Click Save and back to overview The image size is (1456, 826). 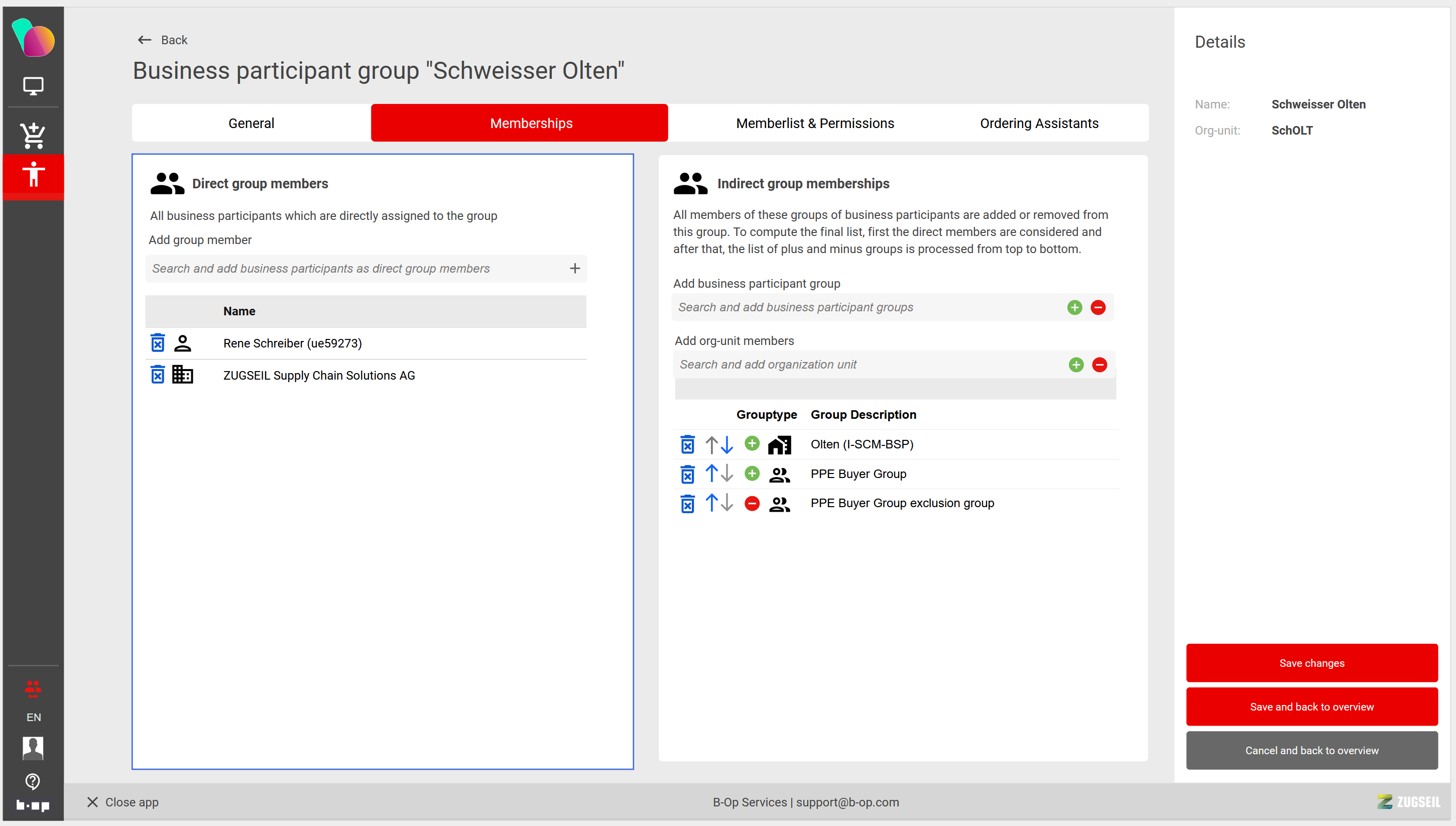(1311, 707)
